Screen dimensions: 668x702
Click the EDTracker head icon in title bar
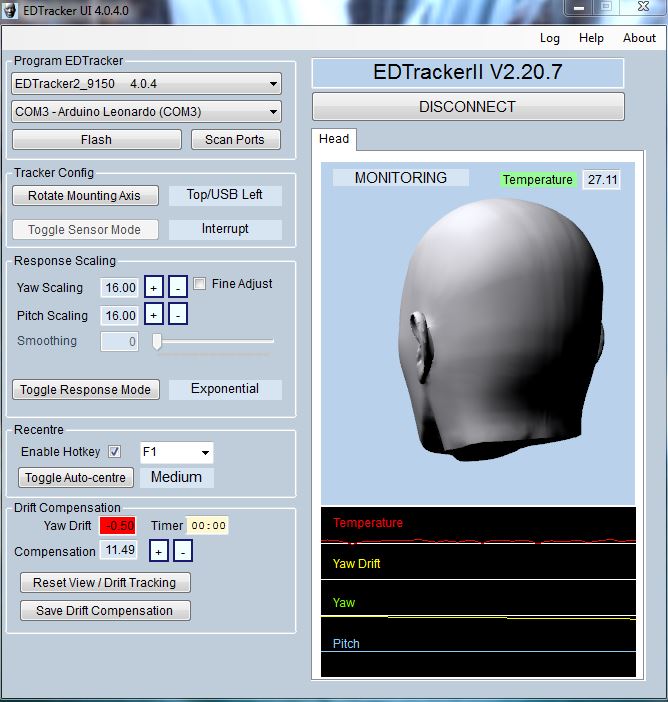click(x=9, y=10)
